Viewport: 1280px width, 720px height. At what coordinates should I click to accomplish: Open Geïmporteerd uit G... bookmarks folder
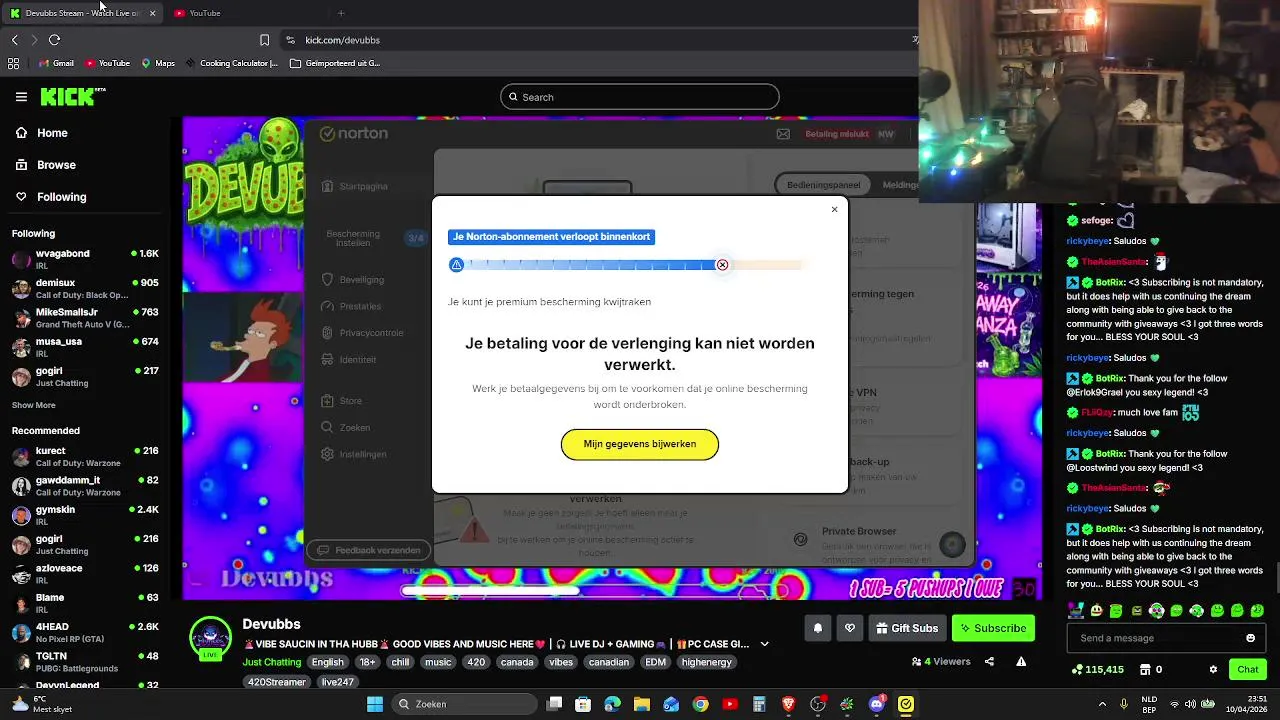(x=335, y=63)
